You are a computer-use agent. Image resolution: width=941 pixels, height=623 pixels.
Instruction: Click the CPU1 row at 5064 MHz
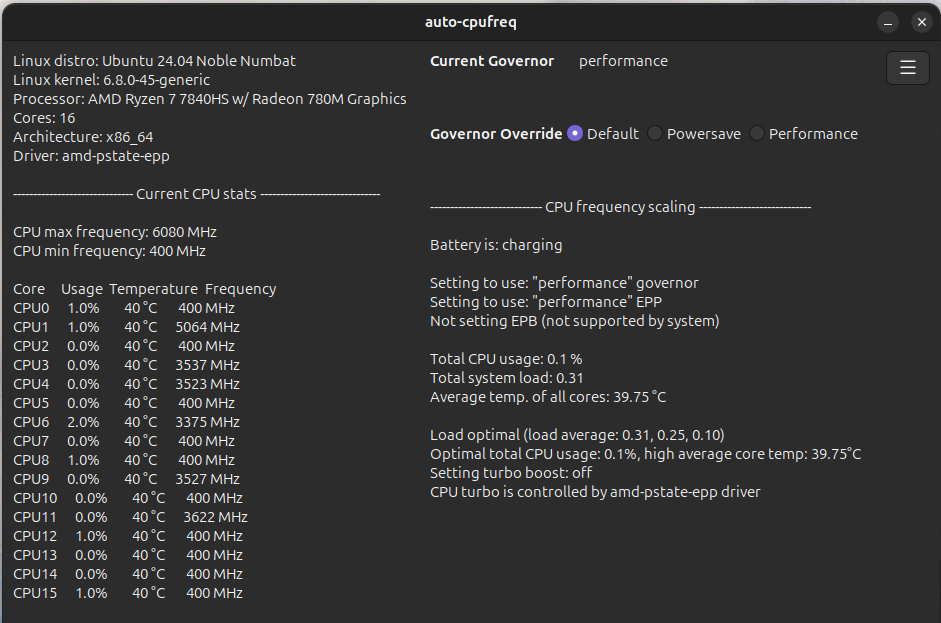[x=126, y=327]
